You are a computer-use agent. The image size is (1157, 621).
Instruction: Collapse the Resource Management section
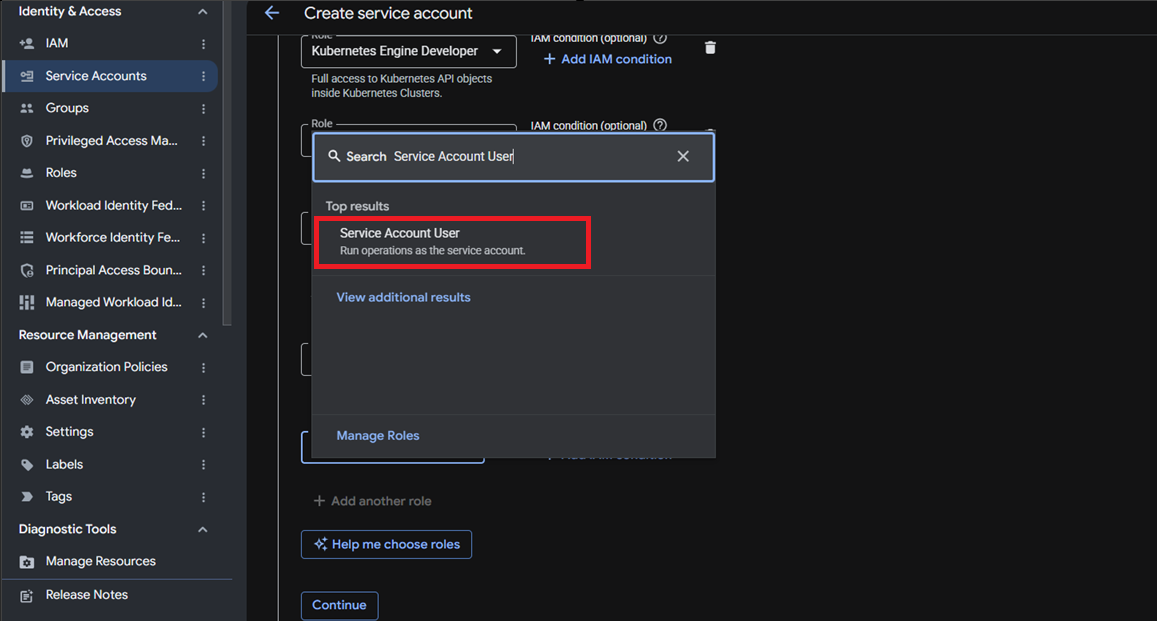[x=203, y=336]
